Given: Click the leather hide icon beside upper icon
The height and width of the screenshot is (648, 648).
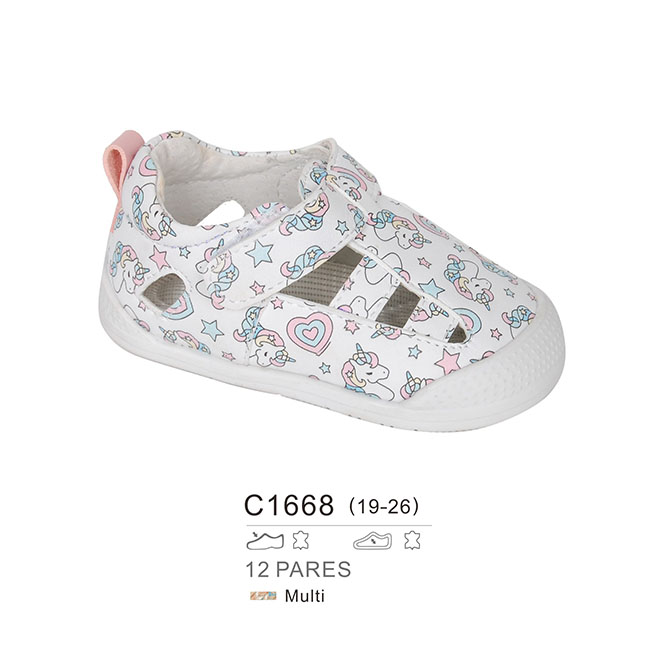Looking at the screenshot, I should coord(300,540).
